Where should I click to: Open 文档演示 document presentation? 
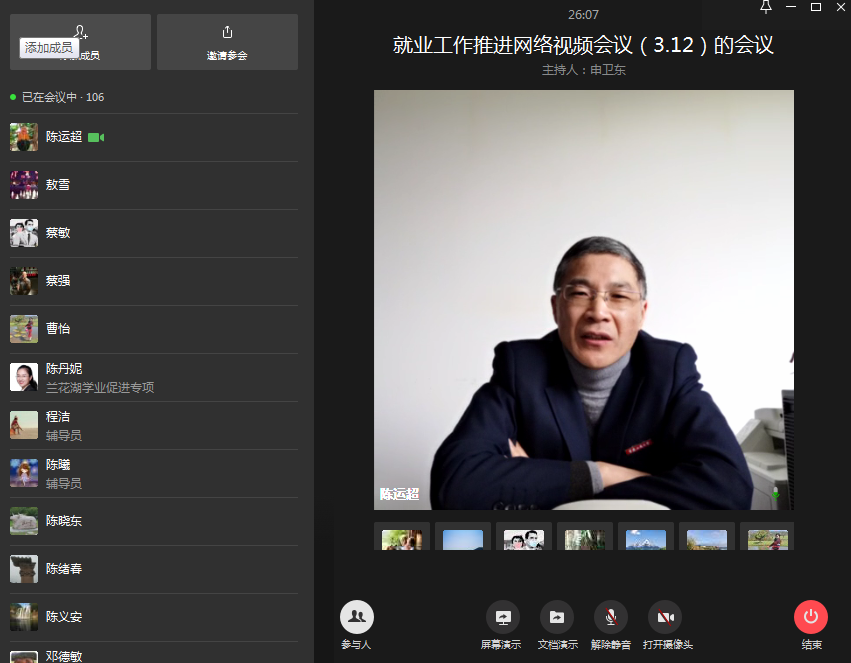(x=556, y=617)
